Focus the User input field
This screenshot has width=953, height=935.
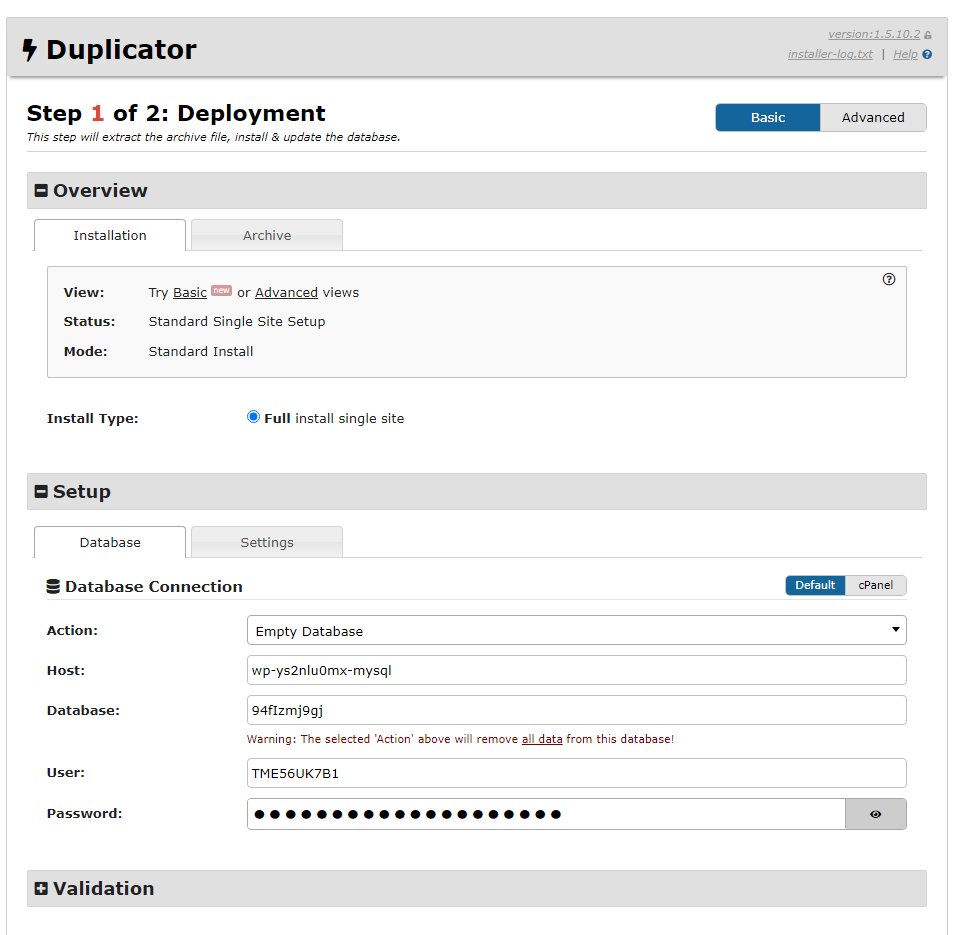coord(576,773)
